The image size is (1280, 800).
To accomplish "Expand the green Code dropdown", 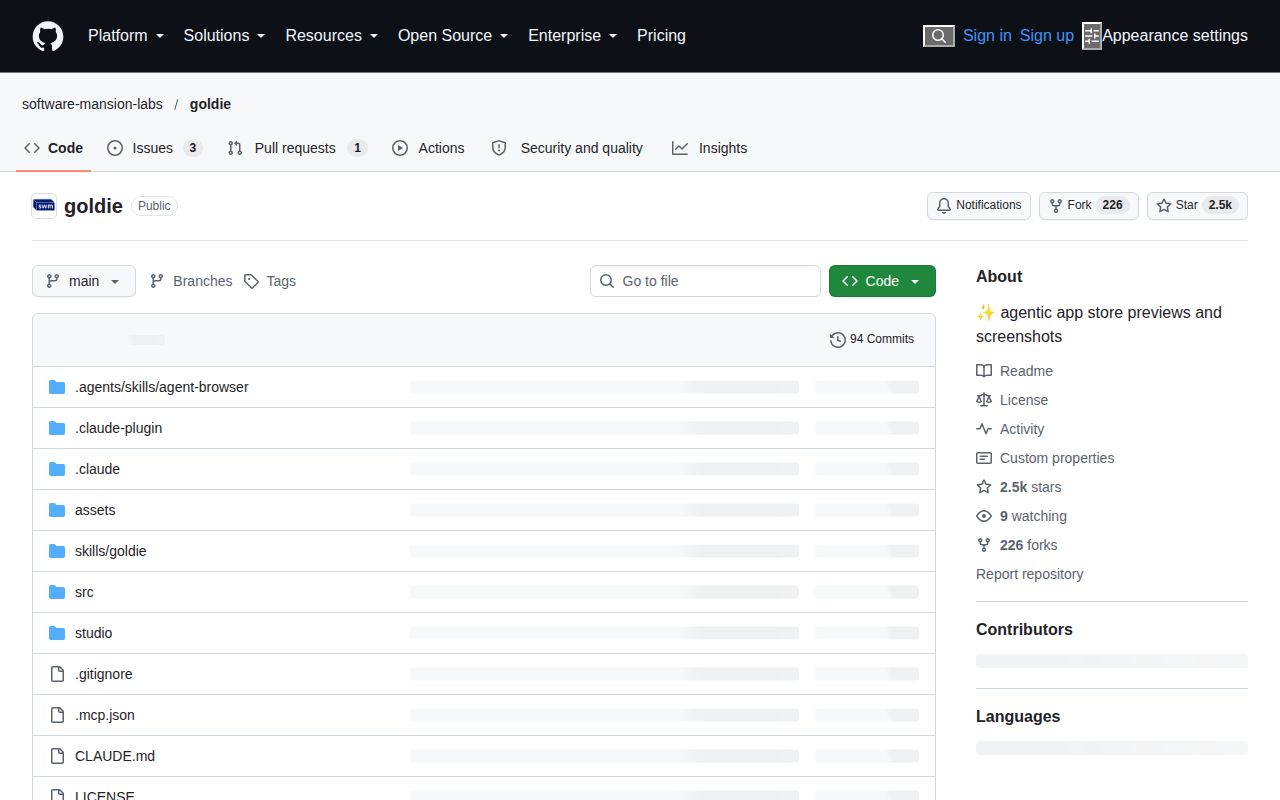I will (x=882, y=281).
